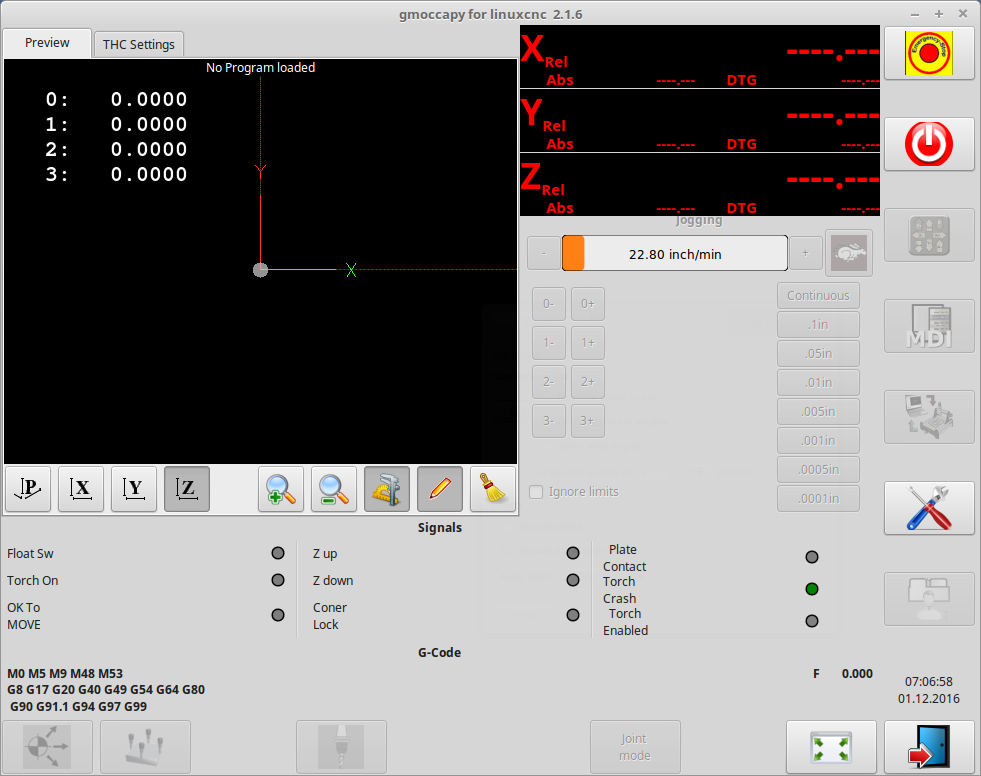
Task: Jog joint 2 negative
Action: pyautogui.click(x=549, y=382)
